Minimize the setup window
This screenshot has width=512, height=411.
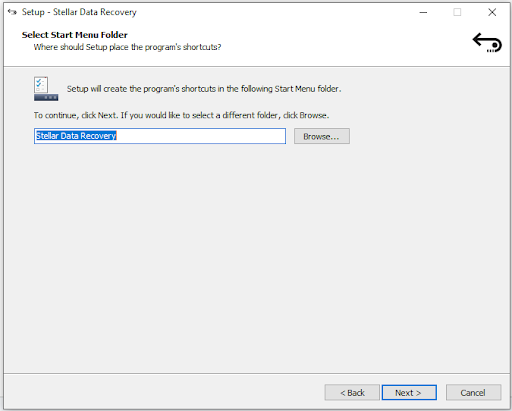(x=423, y=12)
